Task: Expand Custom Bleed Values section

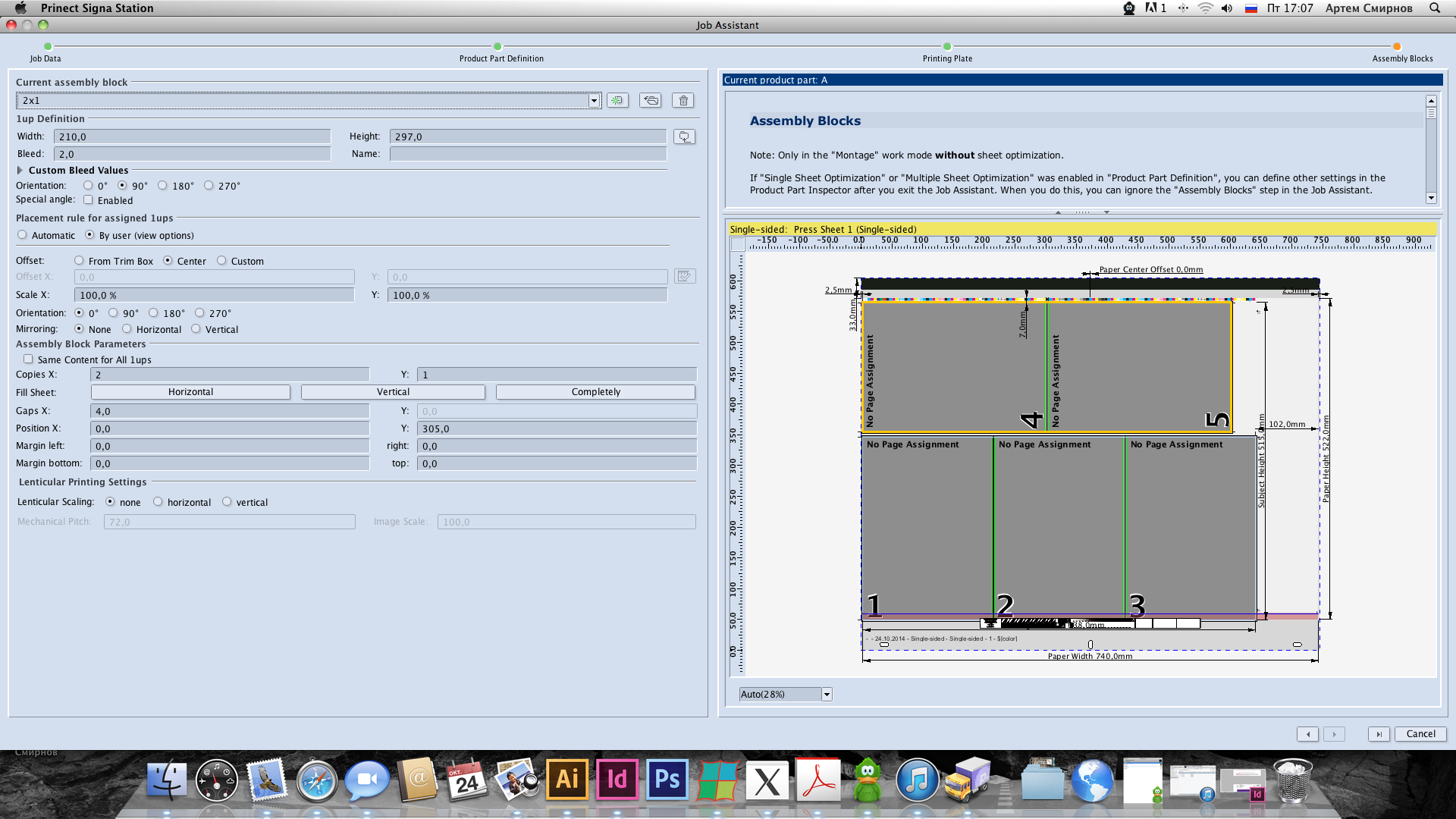Action: pos(20,171)
